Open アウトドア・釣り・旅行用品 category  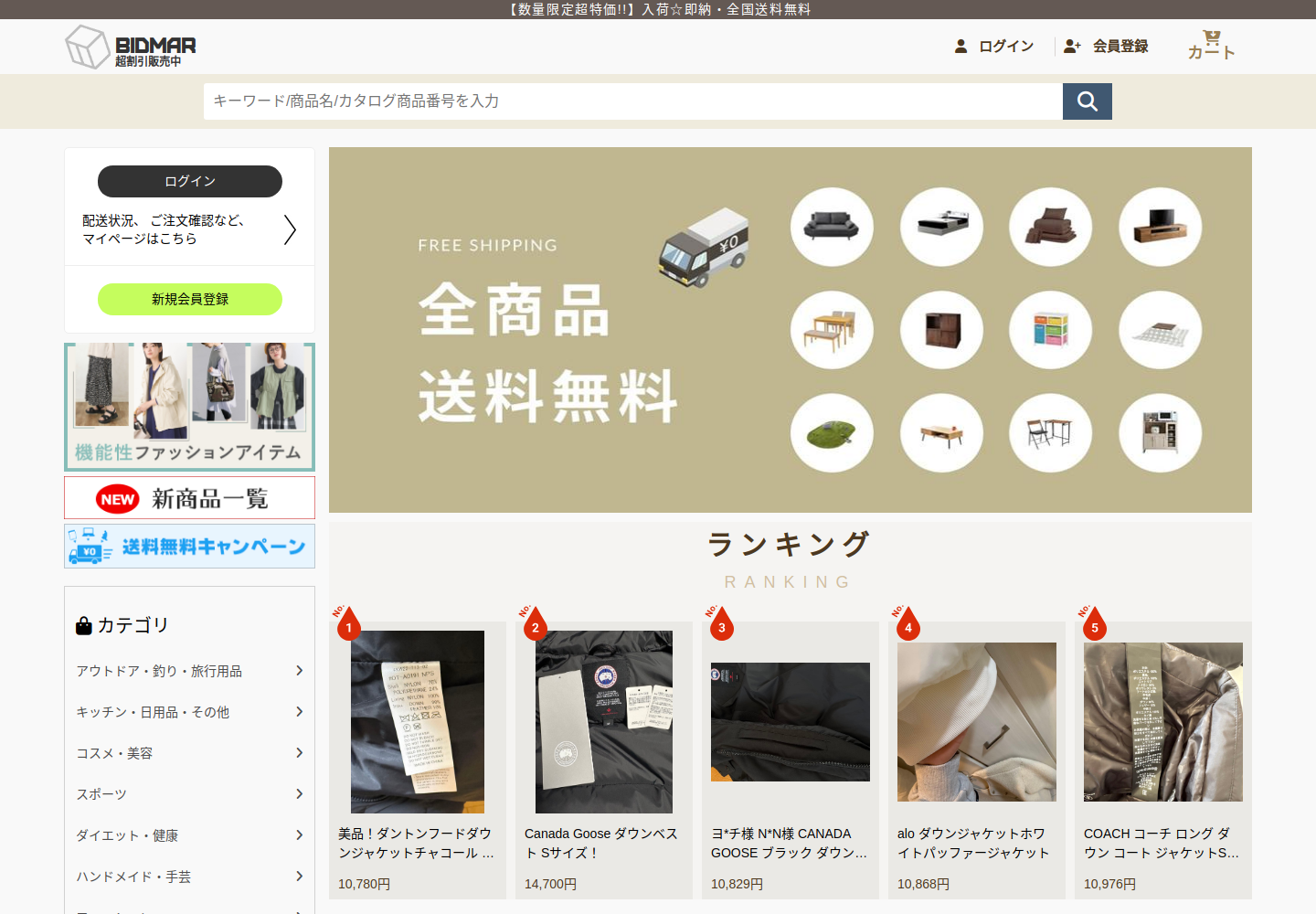[x=159, y=671]
